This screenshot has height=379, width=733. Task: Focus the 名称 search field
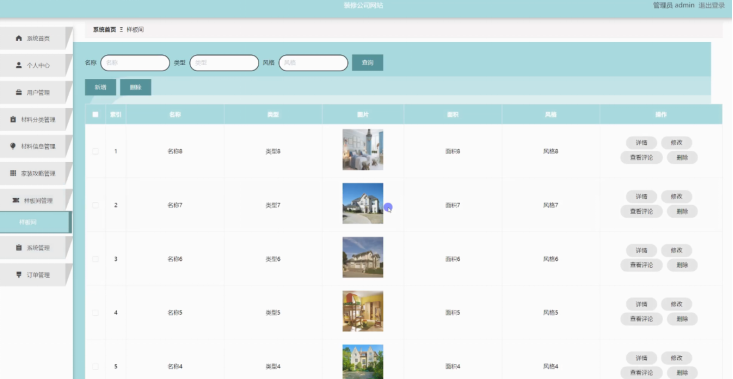pos(135,63)
